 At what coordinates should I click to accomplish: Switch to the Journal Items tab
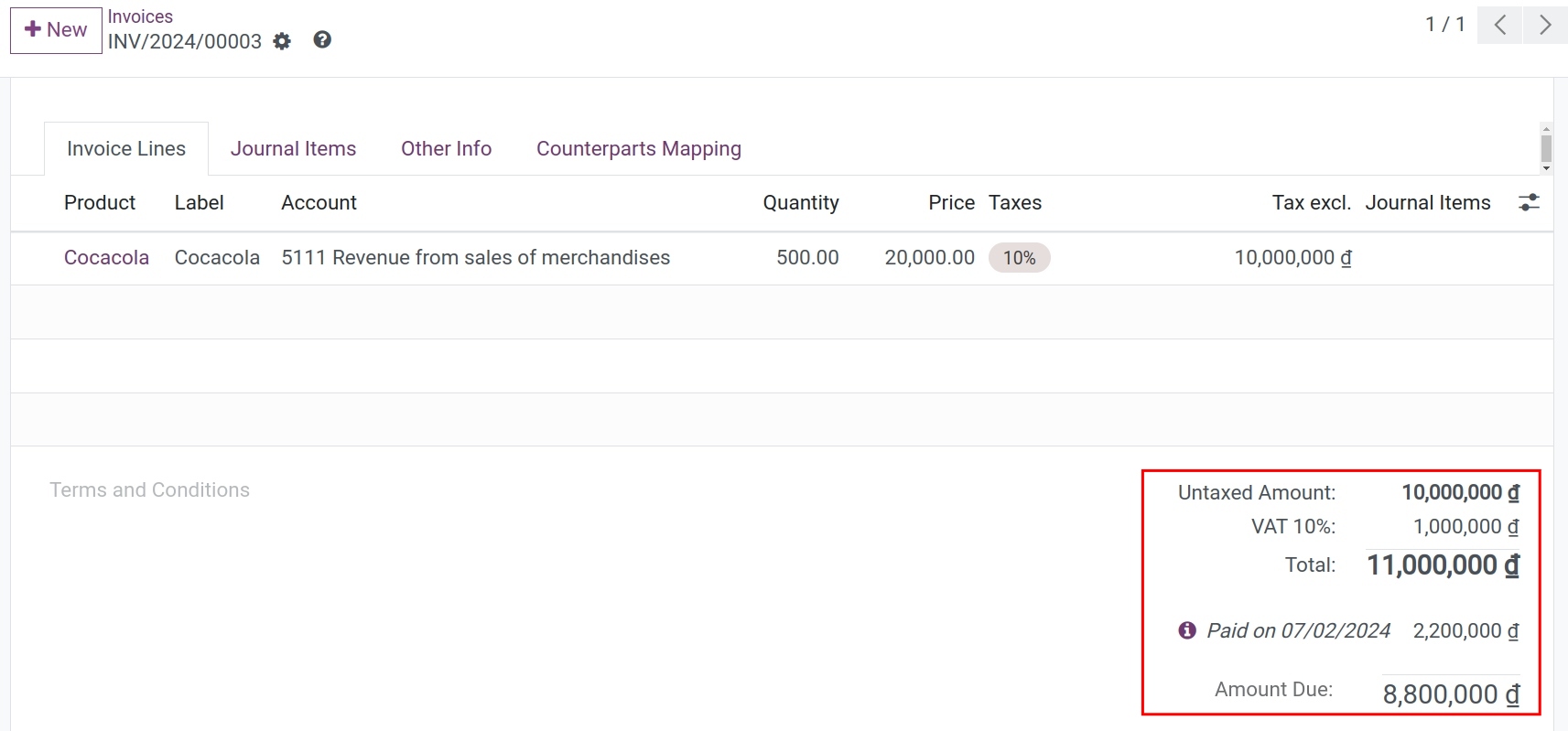(x=293, y=148)
